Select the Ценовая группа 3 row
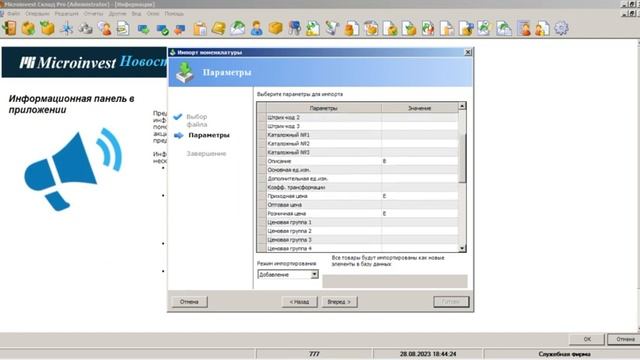 pos(362,240)
